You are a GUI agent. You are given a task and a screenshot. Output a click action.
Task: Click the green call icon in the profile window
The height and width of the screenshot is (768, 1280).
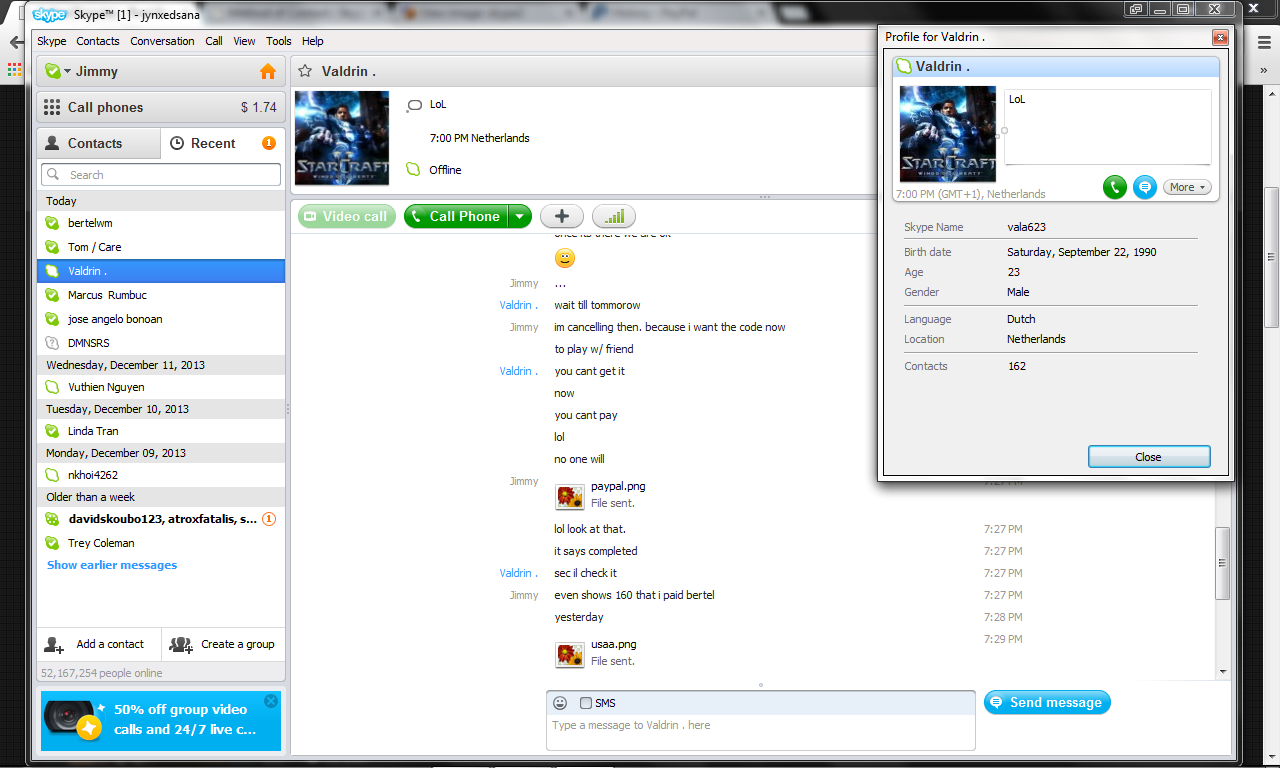(1115, 187)
